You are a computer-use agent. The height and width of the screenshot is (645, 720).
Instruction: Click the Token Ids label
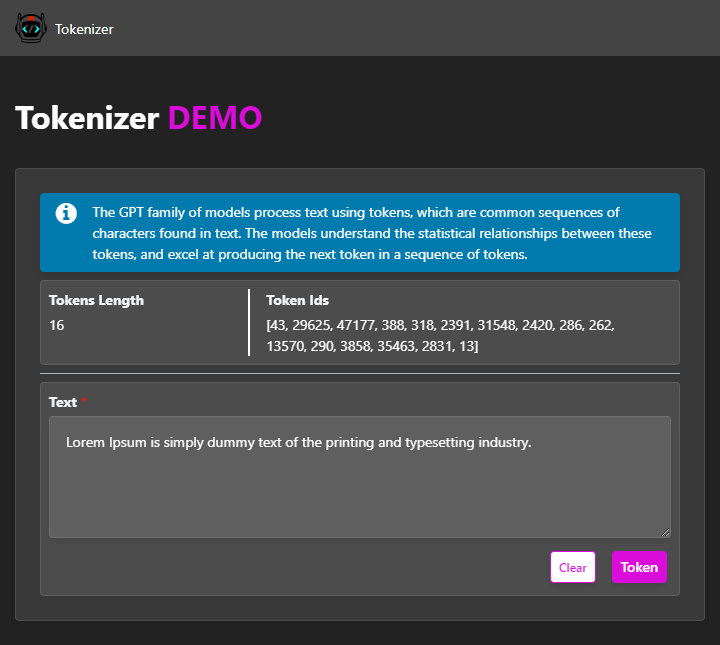pyautogui.click(x=298, y=300)
